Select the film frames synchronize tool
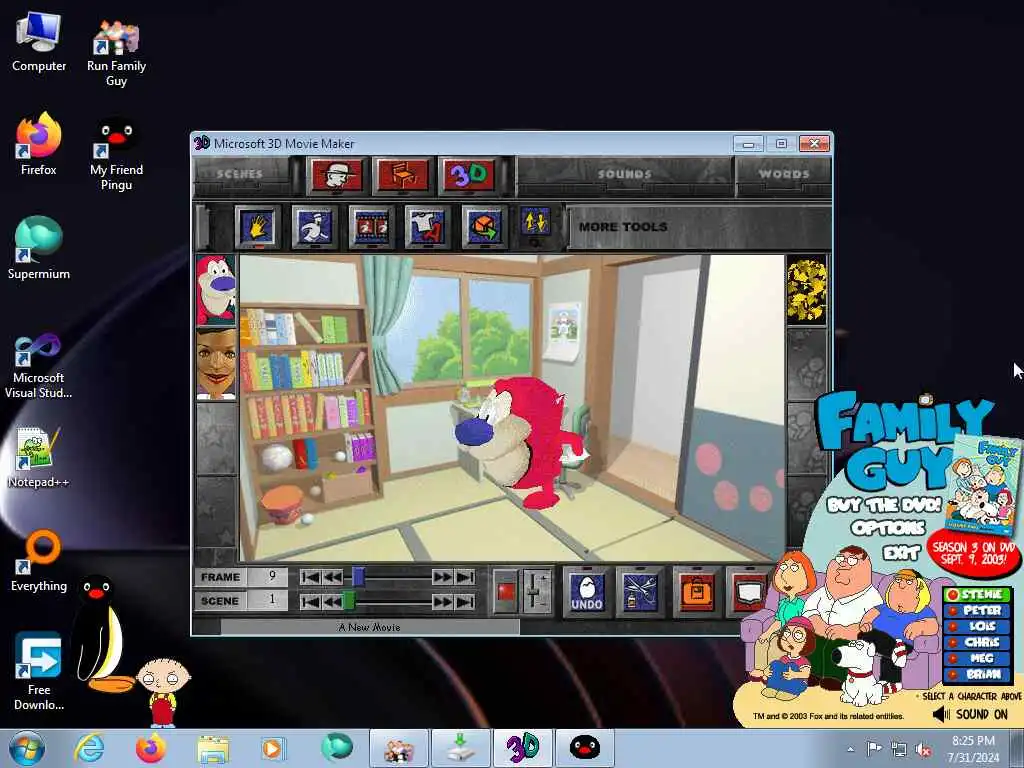 [x=371, y=227]
